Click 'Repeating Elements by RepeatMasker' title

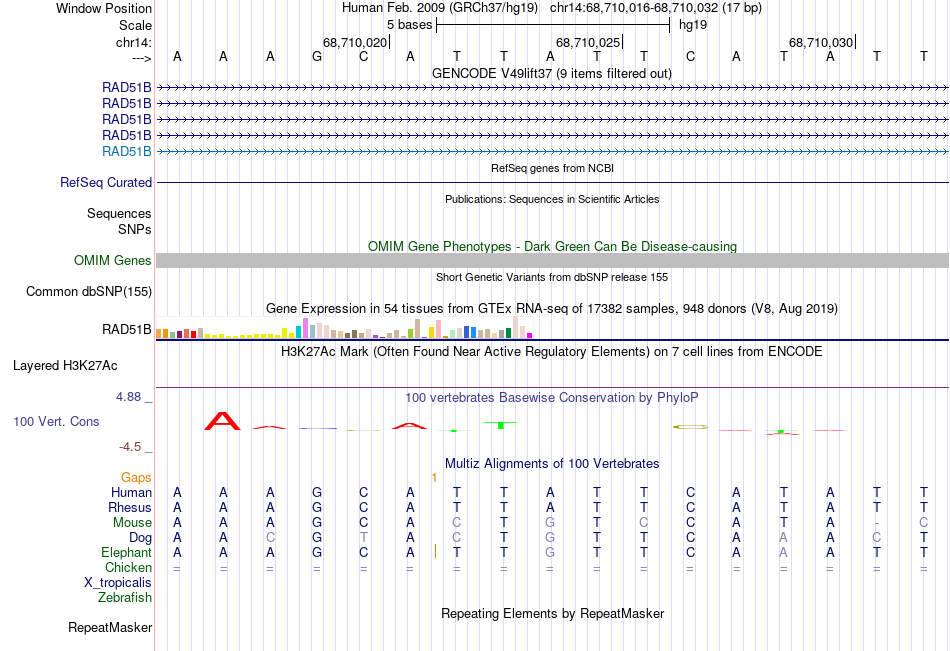(x=552, y=613)
